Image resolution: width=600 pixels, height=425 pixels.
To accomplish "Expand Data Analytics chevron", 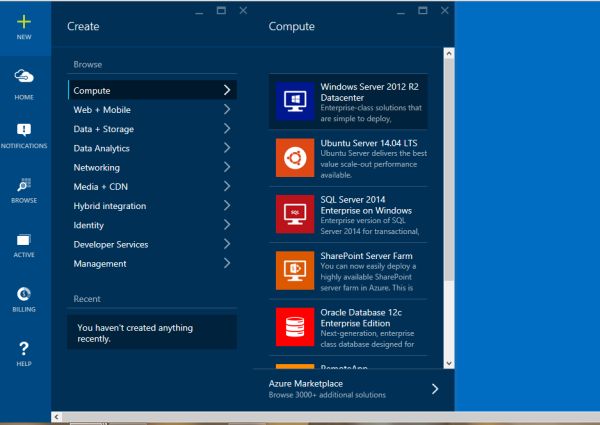I will 227,148.
